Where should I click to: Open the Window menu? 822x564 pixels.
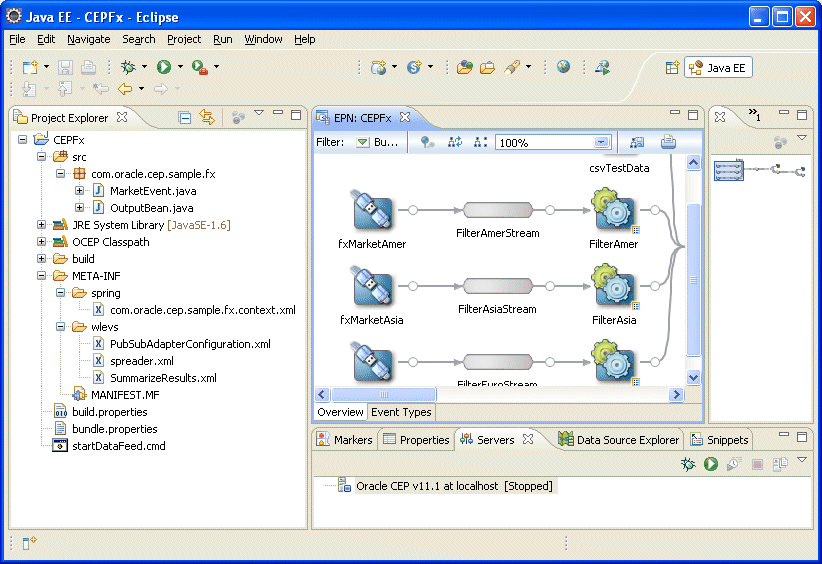263,39
